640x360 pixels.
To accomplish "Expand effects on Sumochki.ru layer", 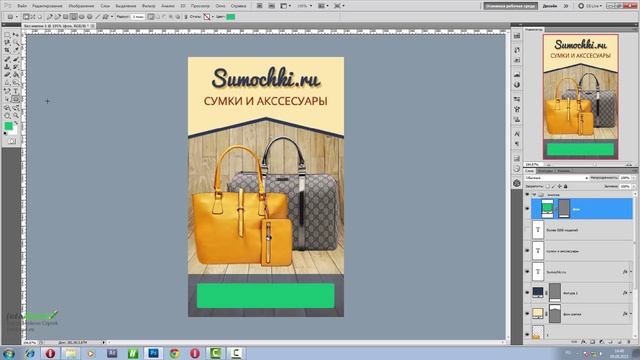I will pyautogui.click(x=631, y=272).
